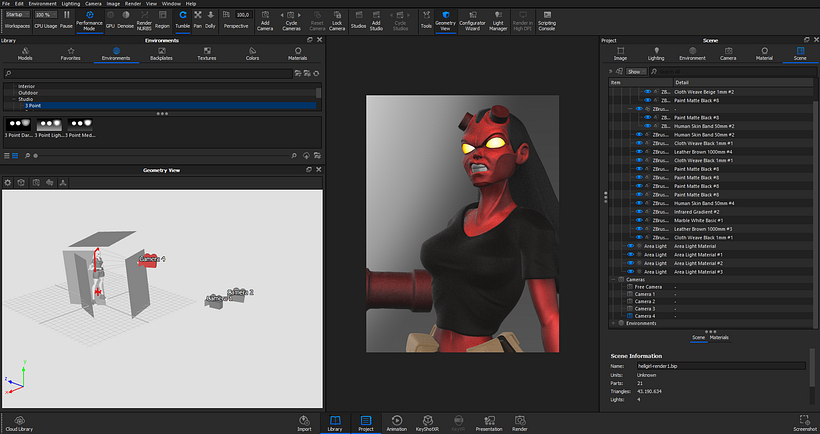
Task: Switch to Materials sub-tab below scene tree
Action: (719, 338)
